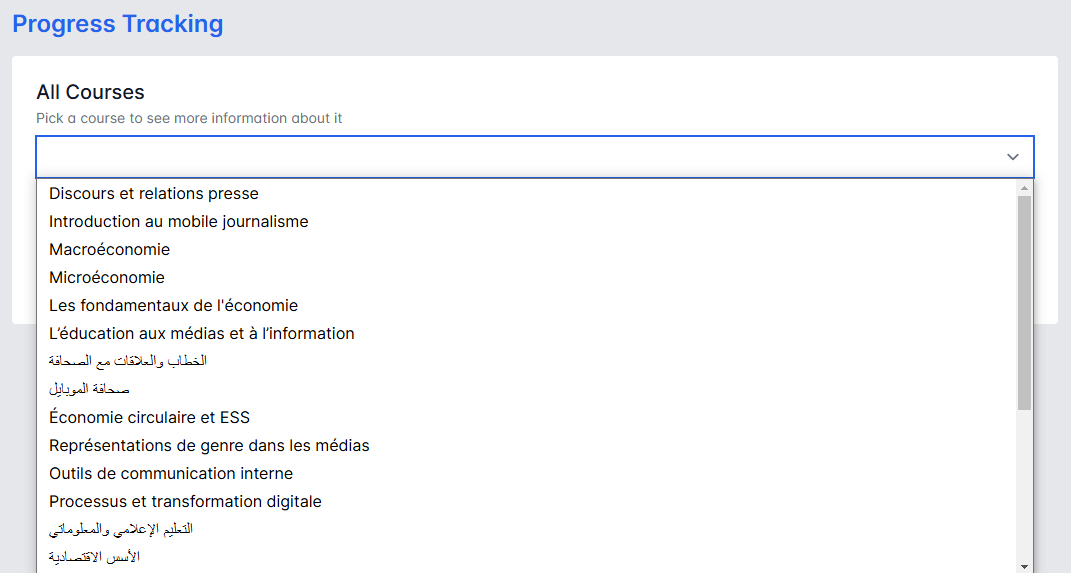Select the Macroéconomie course option

[110, 250]
